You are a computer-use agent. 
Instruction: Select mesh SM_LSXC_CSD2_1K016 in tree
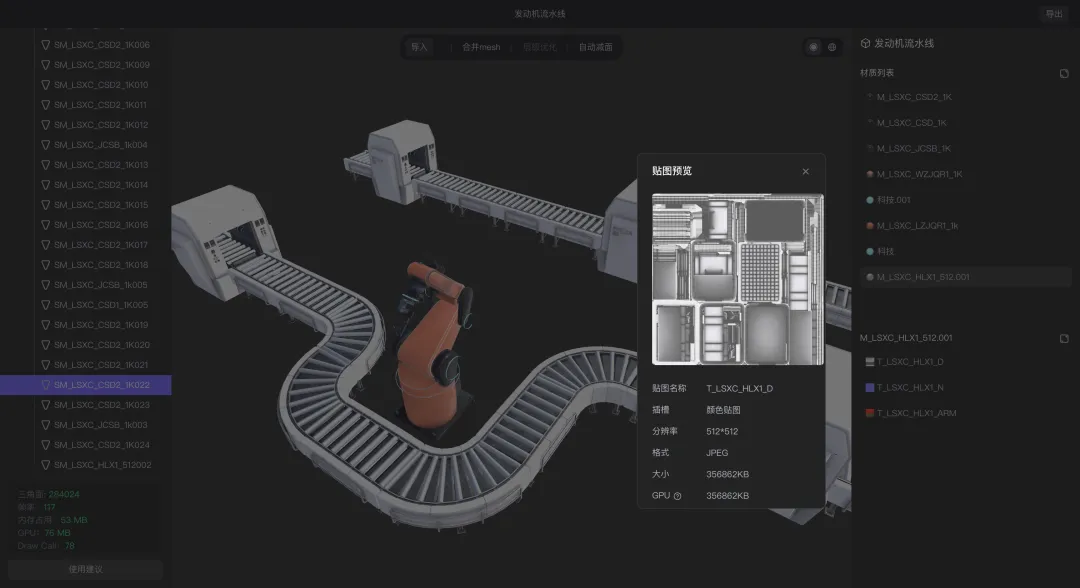tap(102, 224)
